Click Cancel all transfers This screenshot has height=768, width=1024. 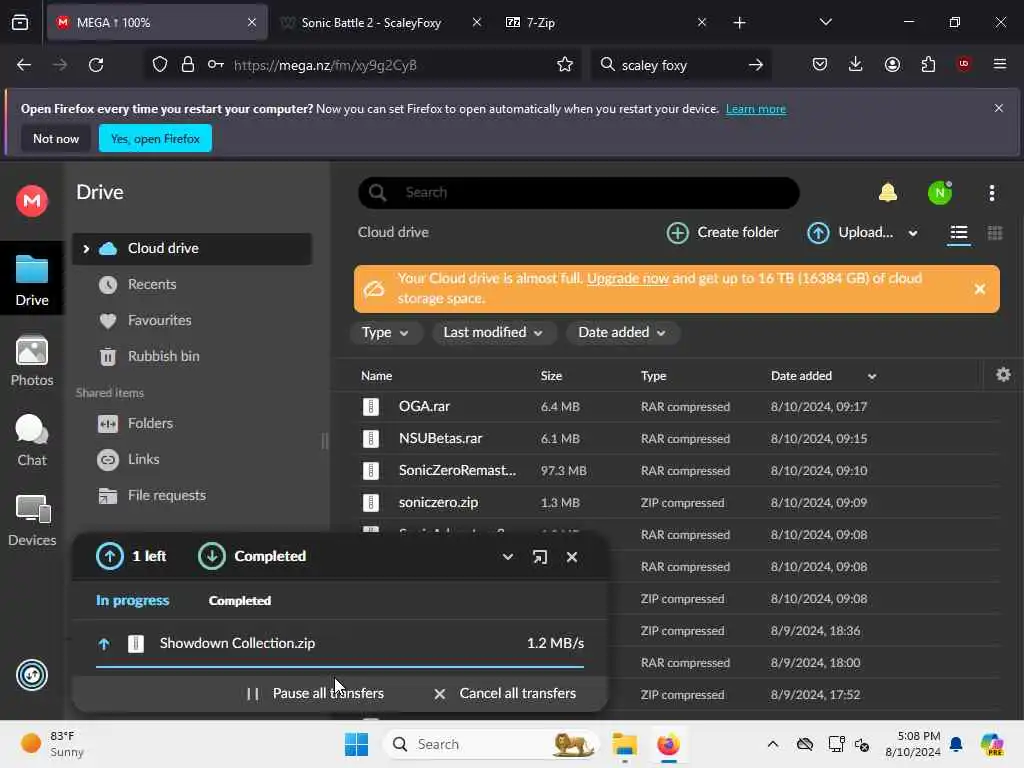pyautogui.click(x=505, y=694)
